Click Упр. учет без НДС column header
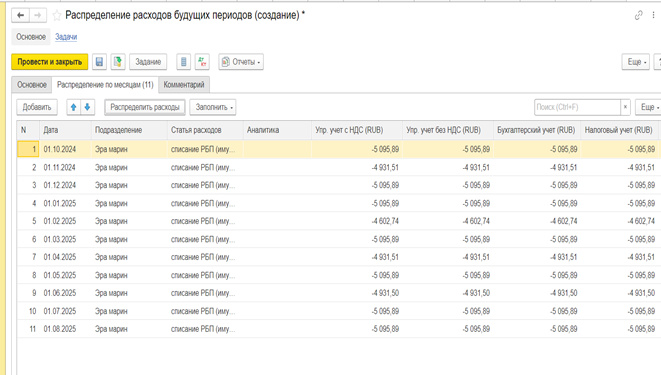Screen dimensions: 661x375 coord(448,130)
